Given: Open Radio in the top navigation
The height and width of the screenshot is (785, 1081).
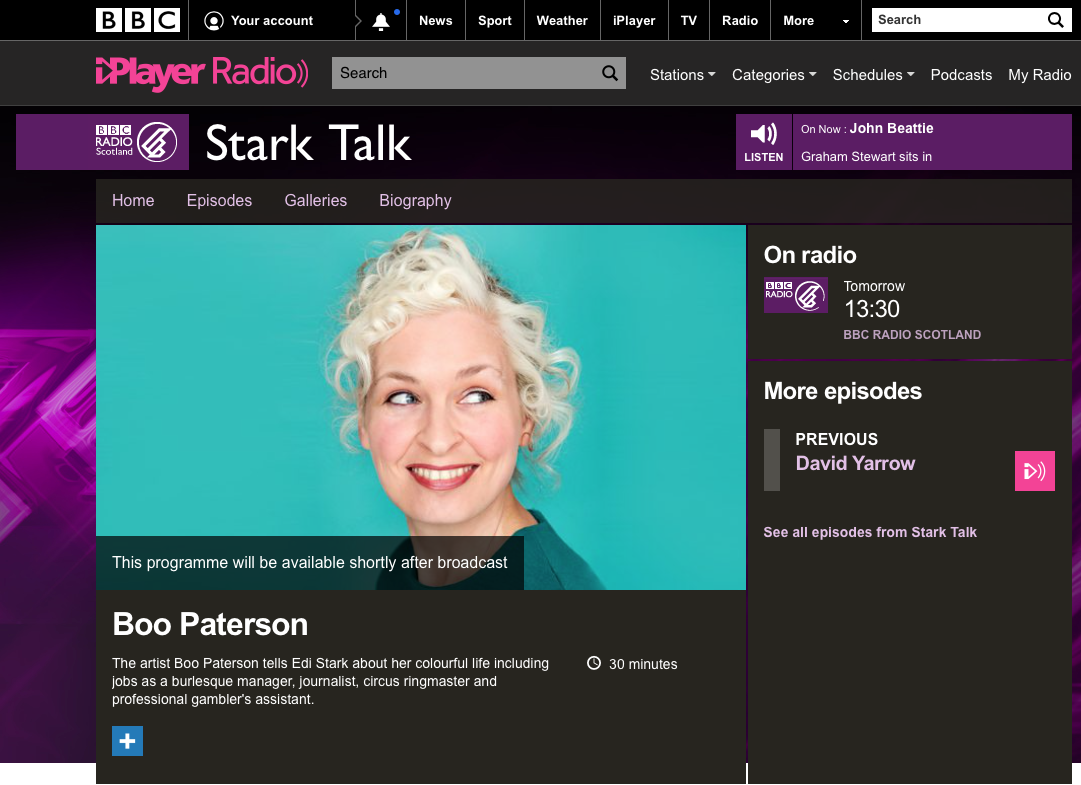Looking at the screenshot, I should [740, 21].
